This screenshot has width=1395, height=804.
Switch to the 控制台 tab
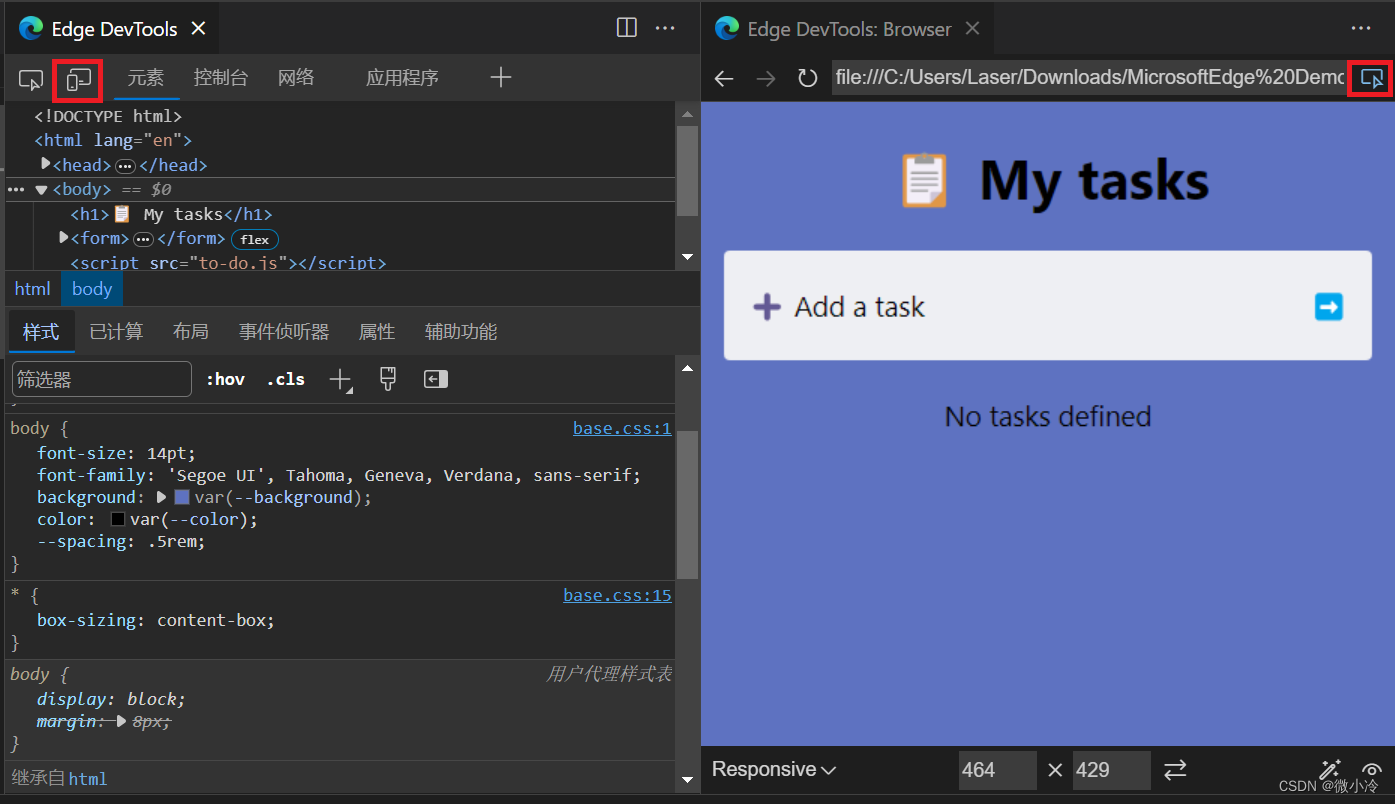click(x=220, y=78)
